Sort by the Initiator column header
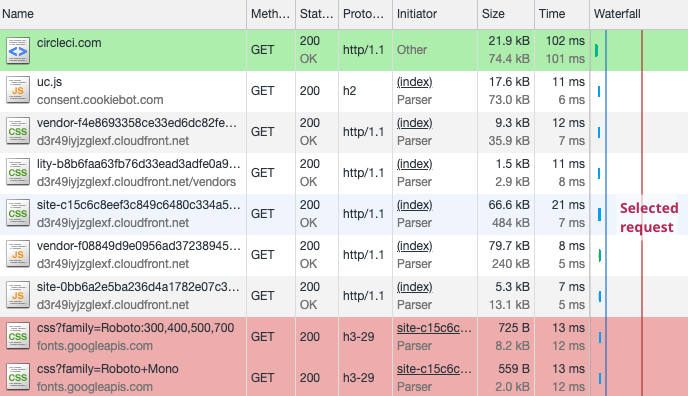The height and width of the screenshot is (396, 688). pyautogui.click(x=435, y=14)
